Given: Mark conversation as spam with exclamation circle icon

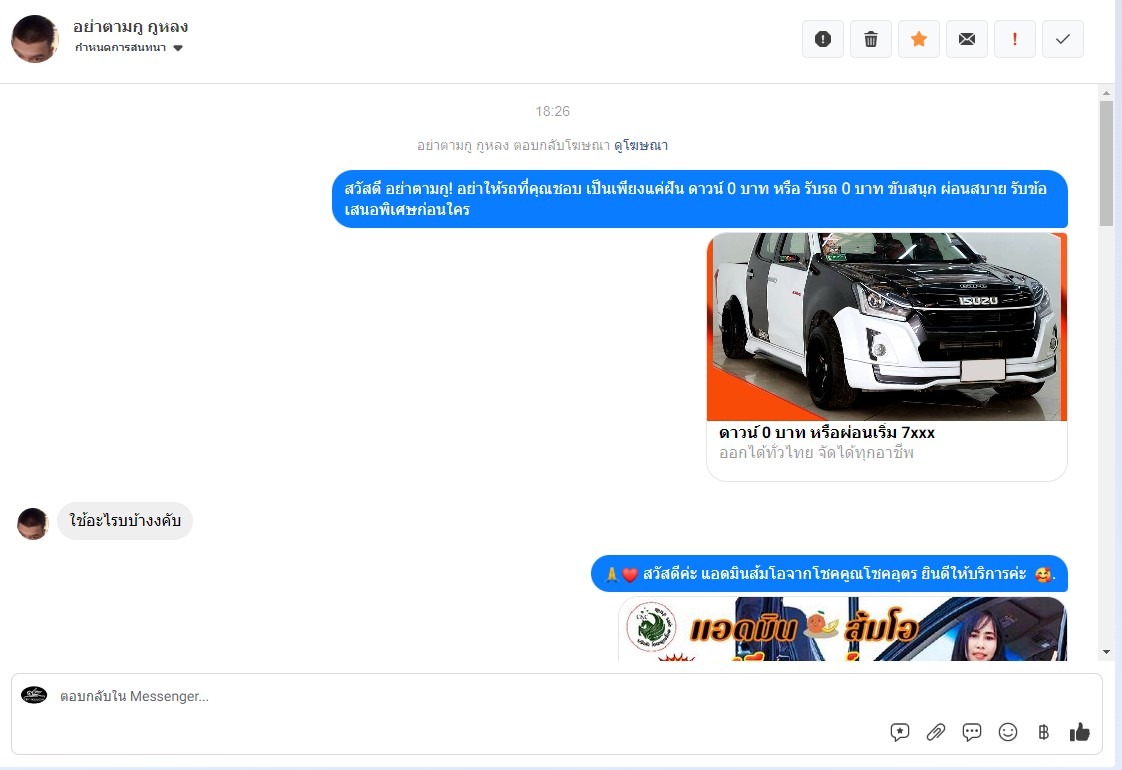Looking at the screenshot, I should tap(823, 39).
